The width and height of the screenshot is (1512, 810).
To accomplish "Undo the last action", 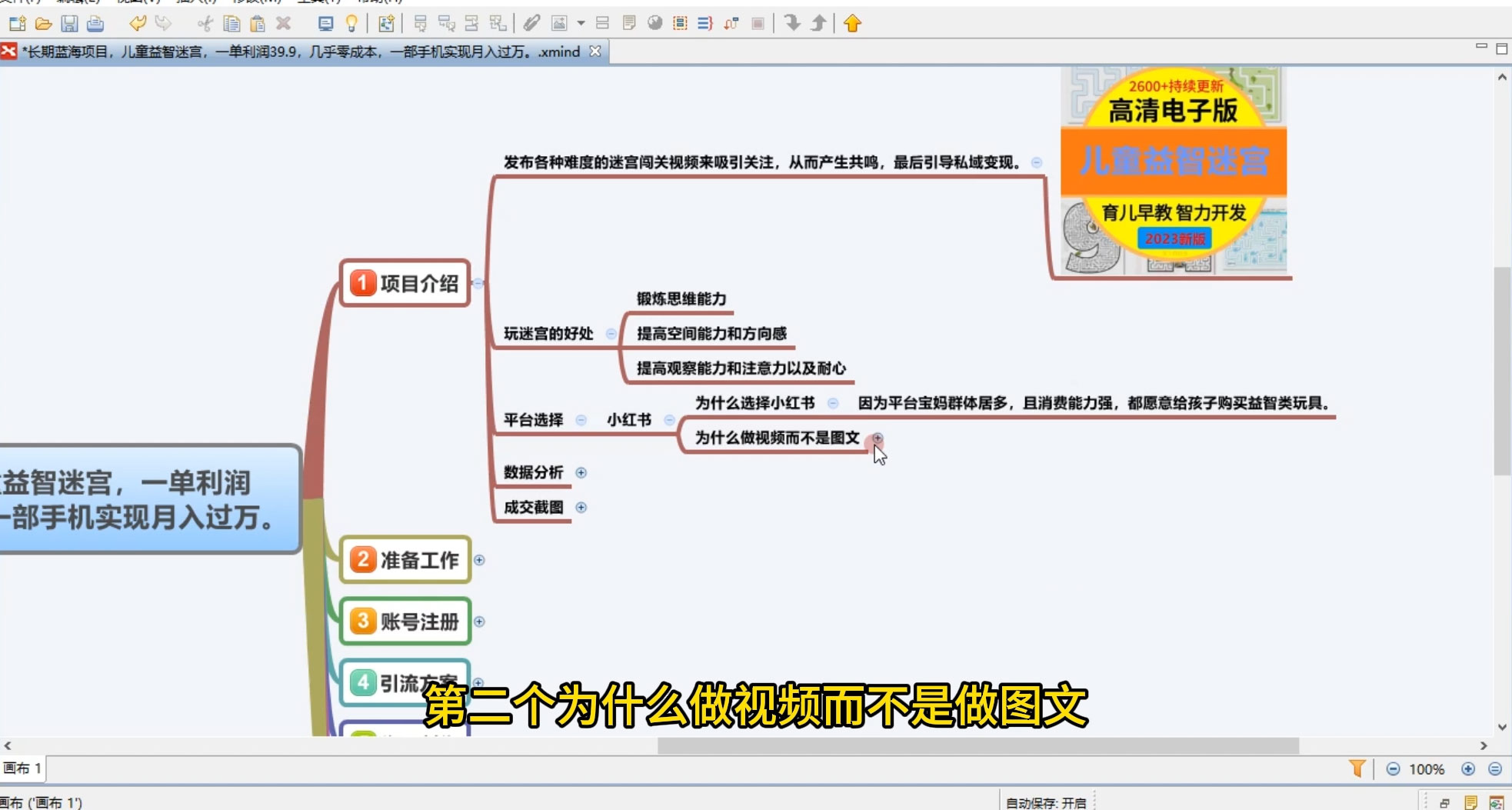I will pos(138,24).
